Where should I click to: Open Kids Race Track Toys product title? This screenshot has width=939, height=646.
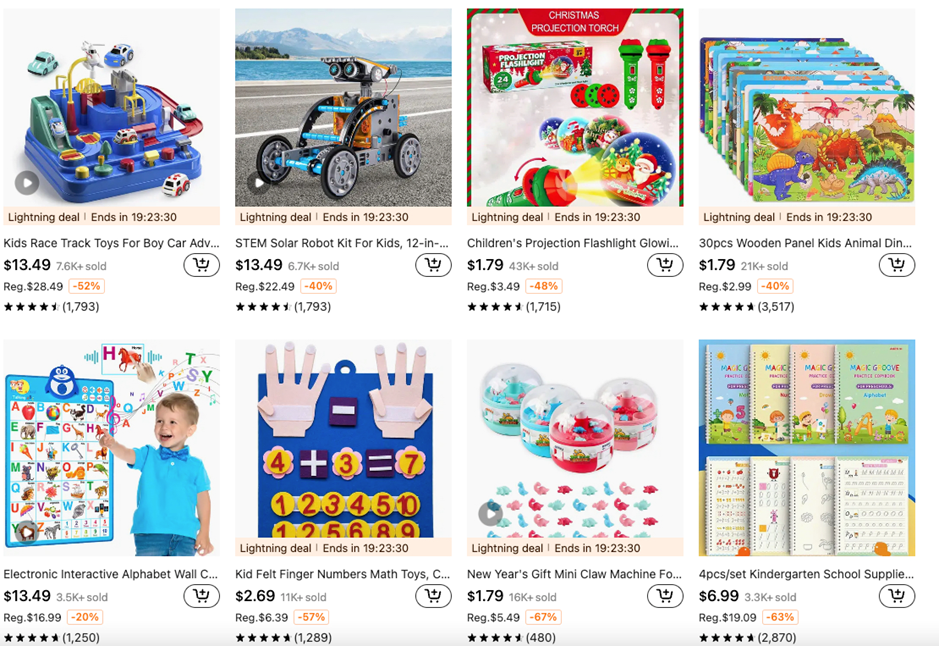[111, 243]
